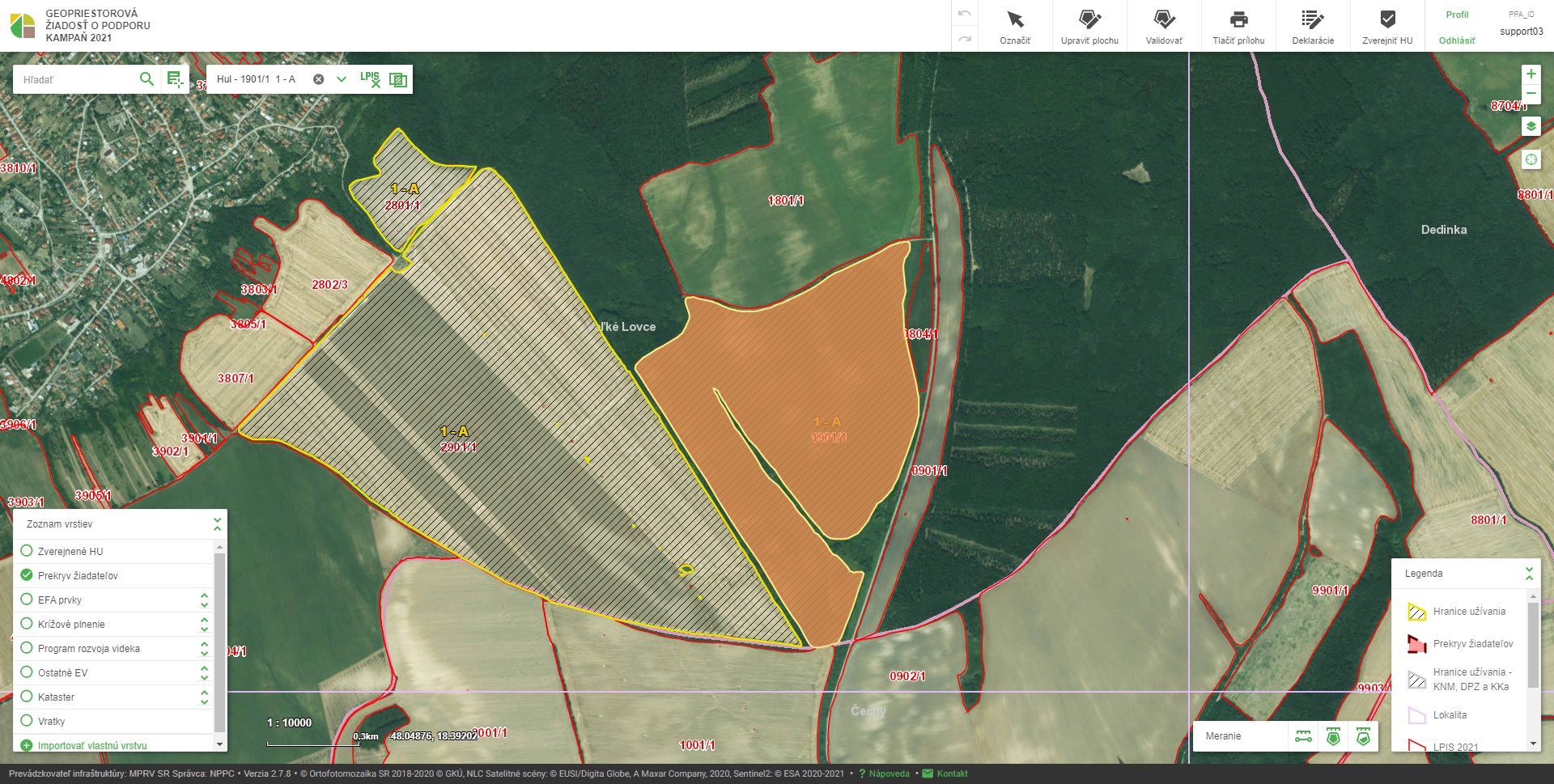Enable EFA prvky layer

[27, 600]
